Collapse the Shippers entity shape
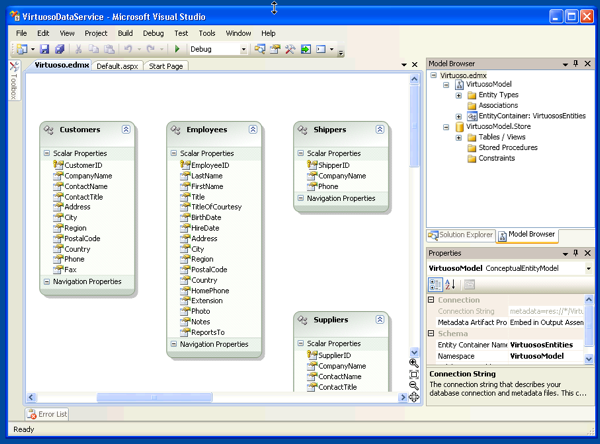600x444 pixels. coord(380,129)
